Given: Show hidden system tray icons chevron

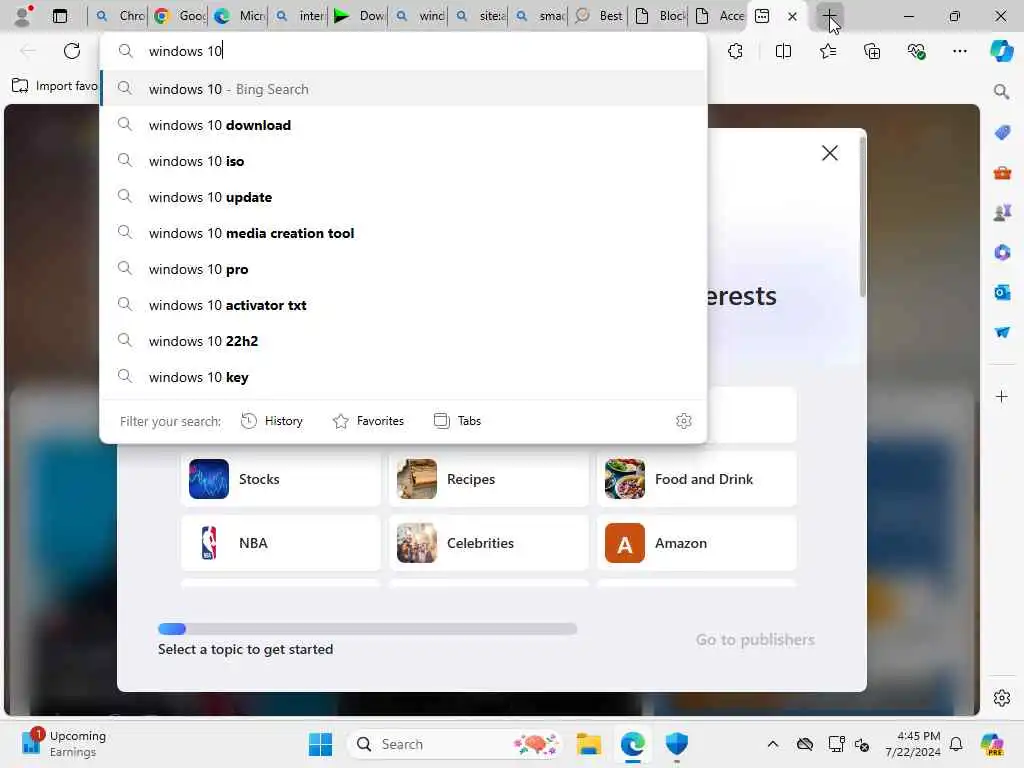Looking at the screenshot, I should 773,744.
